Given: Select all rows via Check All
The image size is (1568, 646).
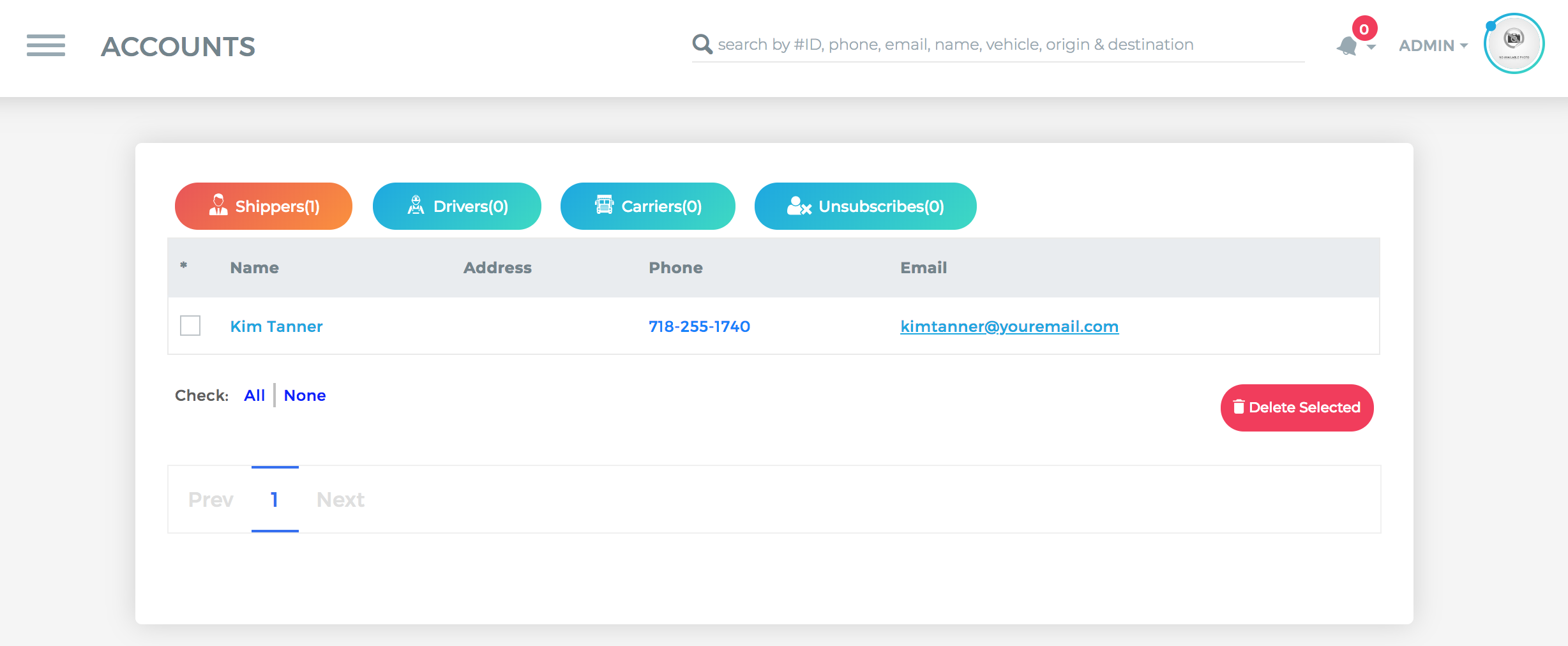Looking at the screenshot, I should point(254,395).
